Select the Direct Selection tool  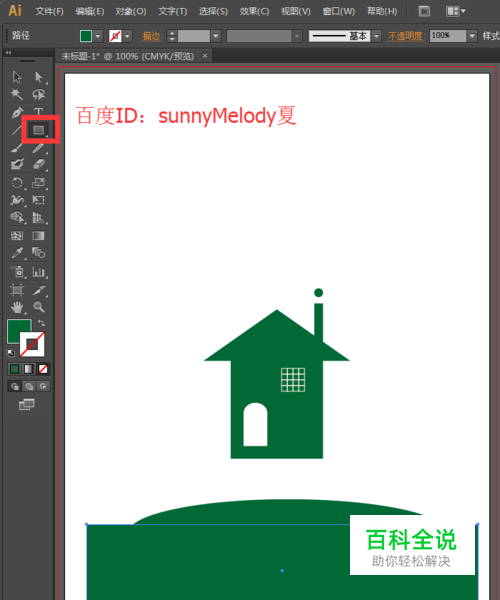click(38, 77)
